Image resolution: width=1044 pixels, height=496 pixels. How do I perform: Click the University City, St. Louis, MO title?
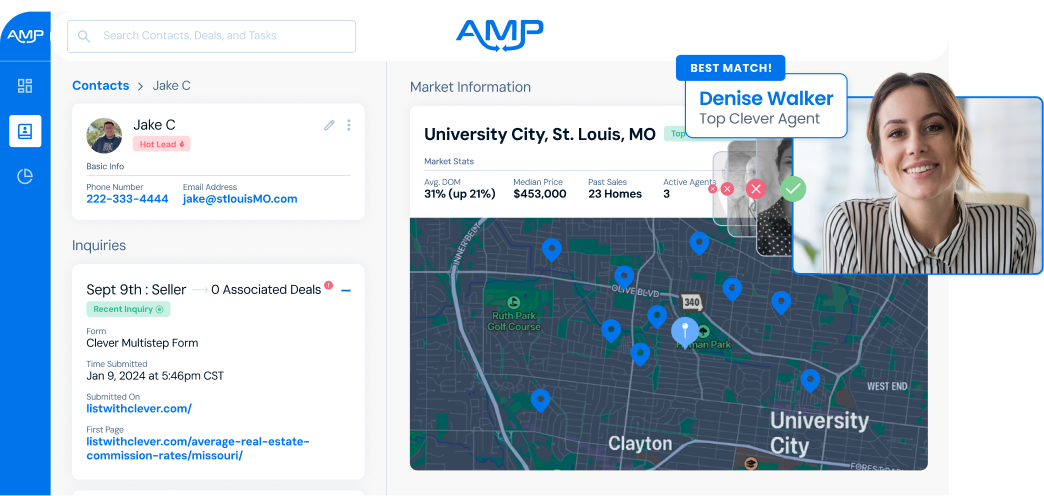coord(540,134)
